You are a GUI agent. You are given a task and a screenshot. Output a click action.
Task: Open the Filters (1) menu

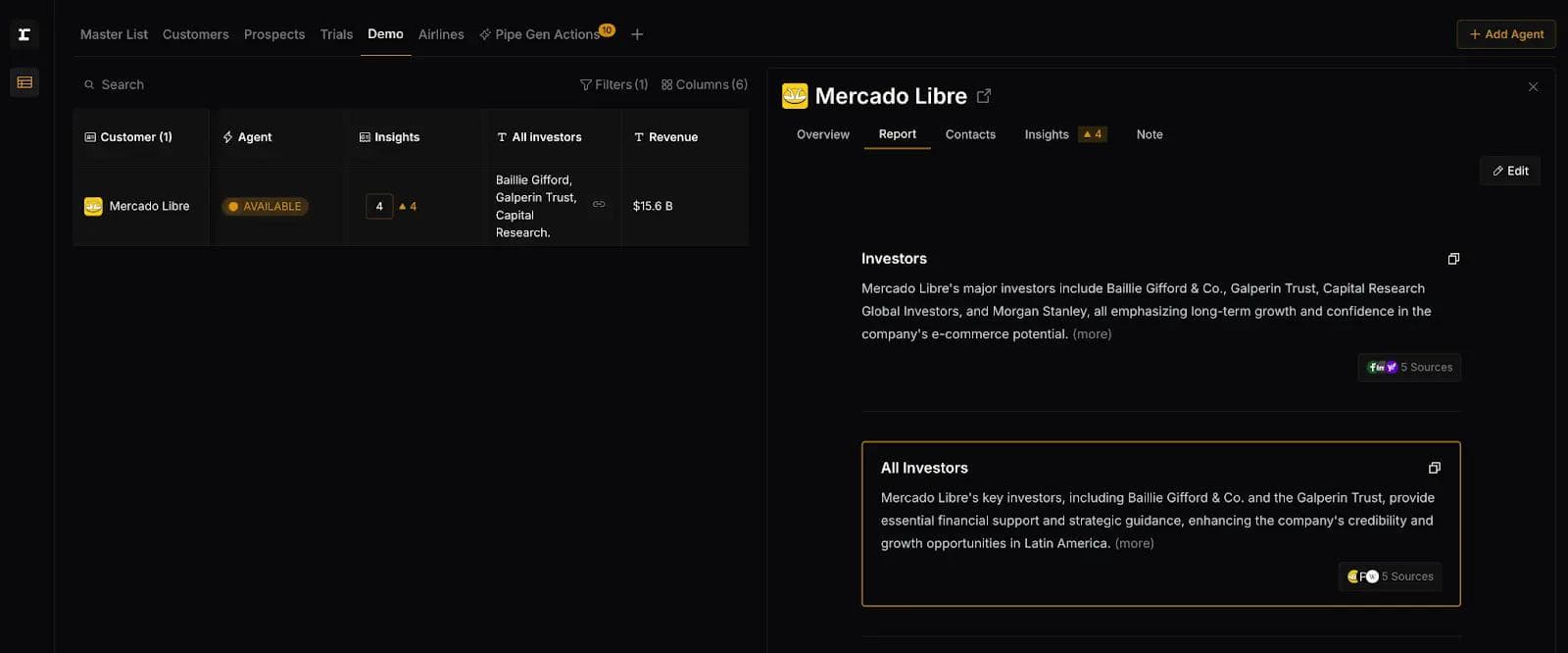(613, 84)
